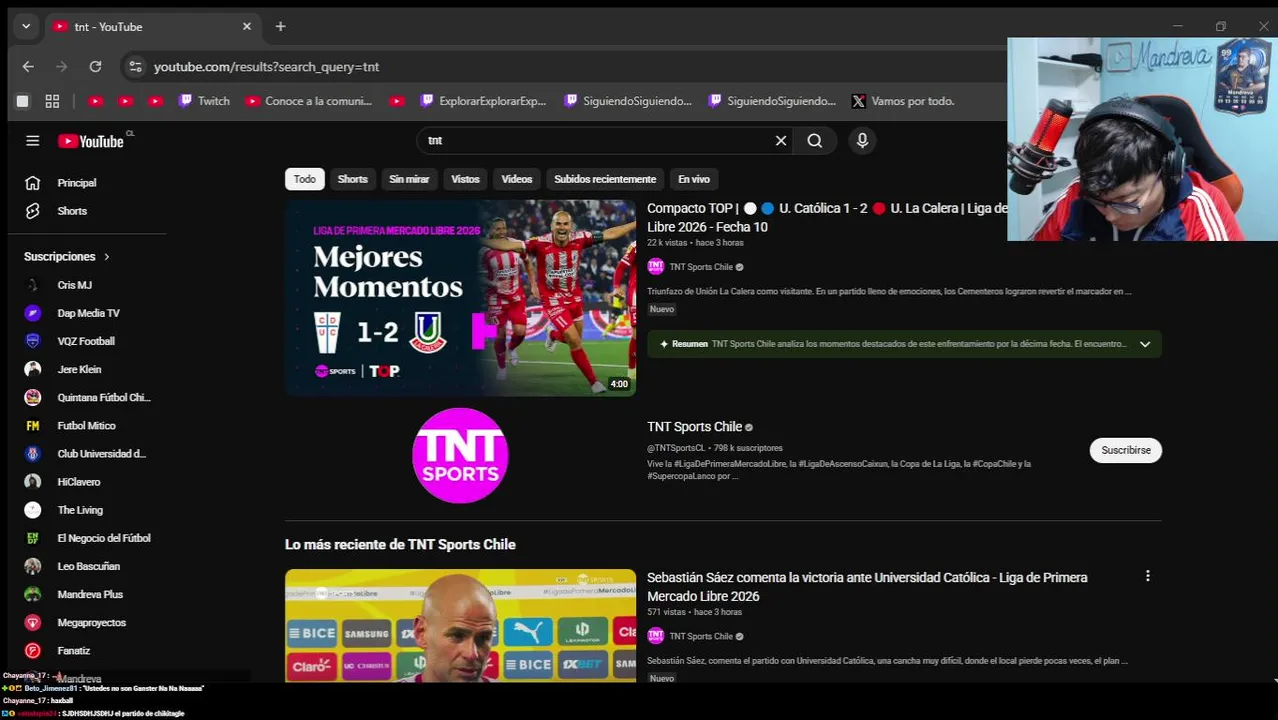This screenshot has width=1278, height=720.
Task: Open the VQZ Football subscription
Action: [87, 341]
